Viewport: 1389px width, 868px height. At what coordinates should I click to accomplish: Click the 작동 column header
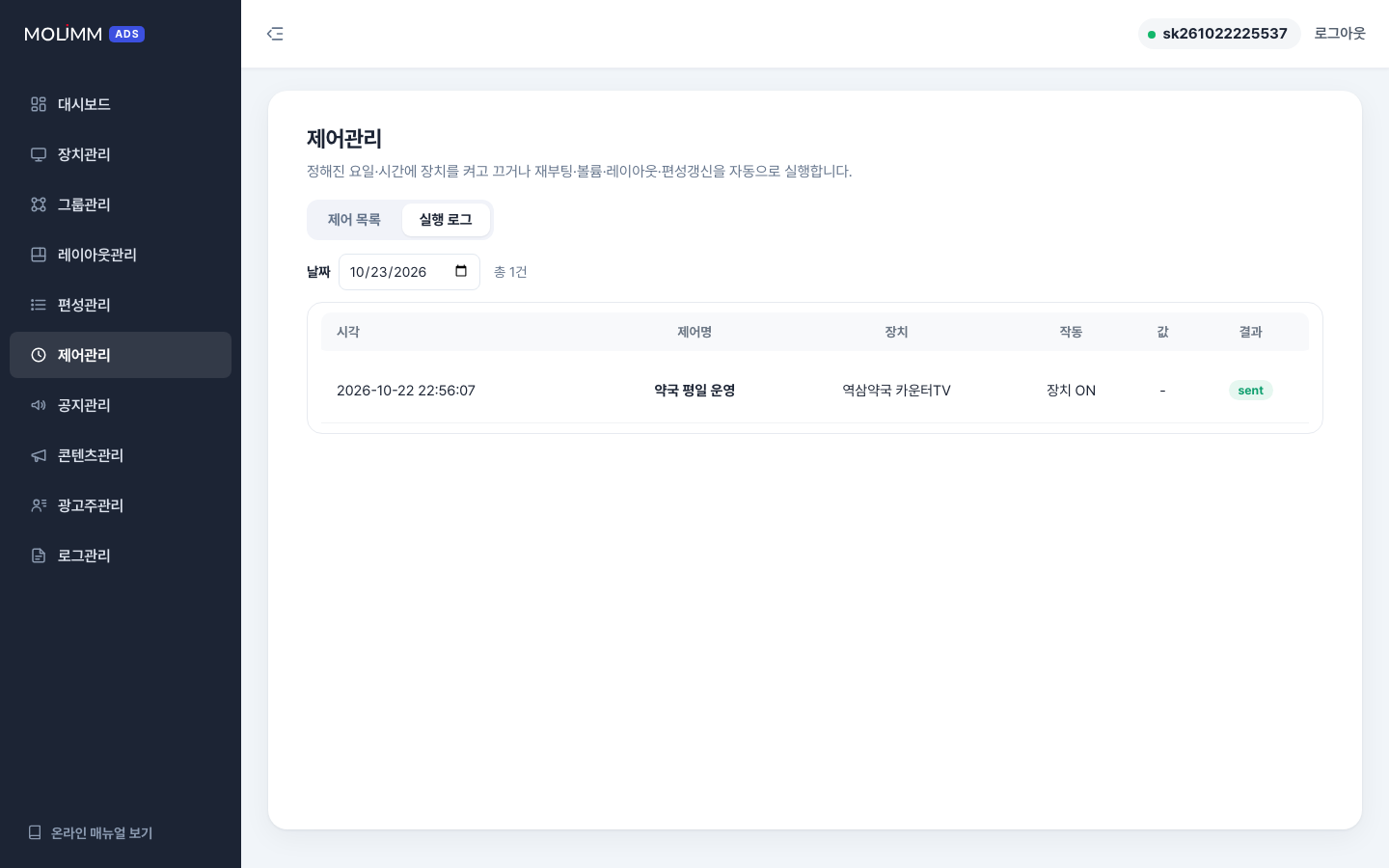point(1071,332)
